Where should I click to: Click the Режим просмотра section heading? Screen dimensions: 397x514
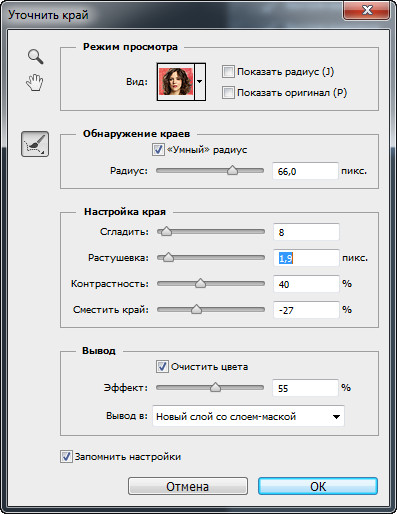tap(130, 47)
